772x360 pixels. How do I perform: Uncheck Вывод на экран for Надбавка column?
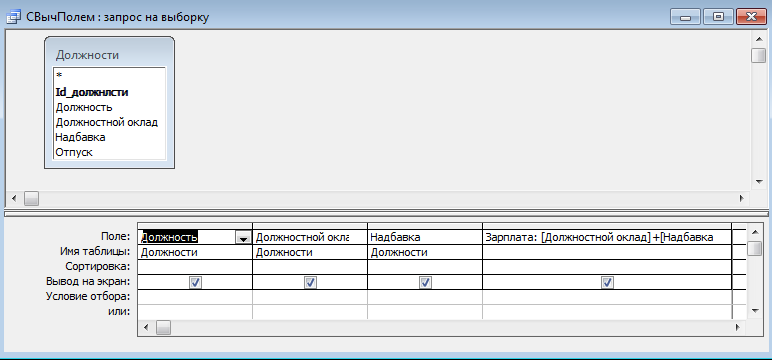(x=425, y=282)
